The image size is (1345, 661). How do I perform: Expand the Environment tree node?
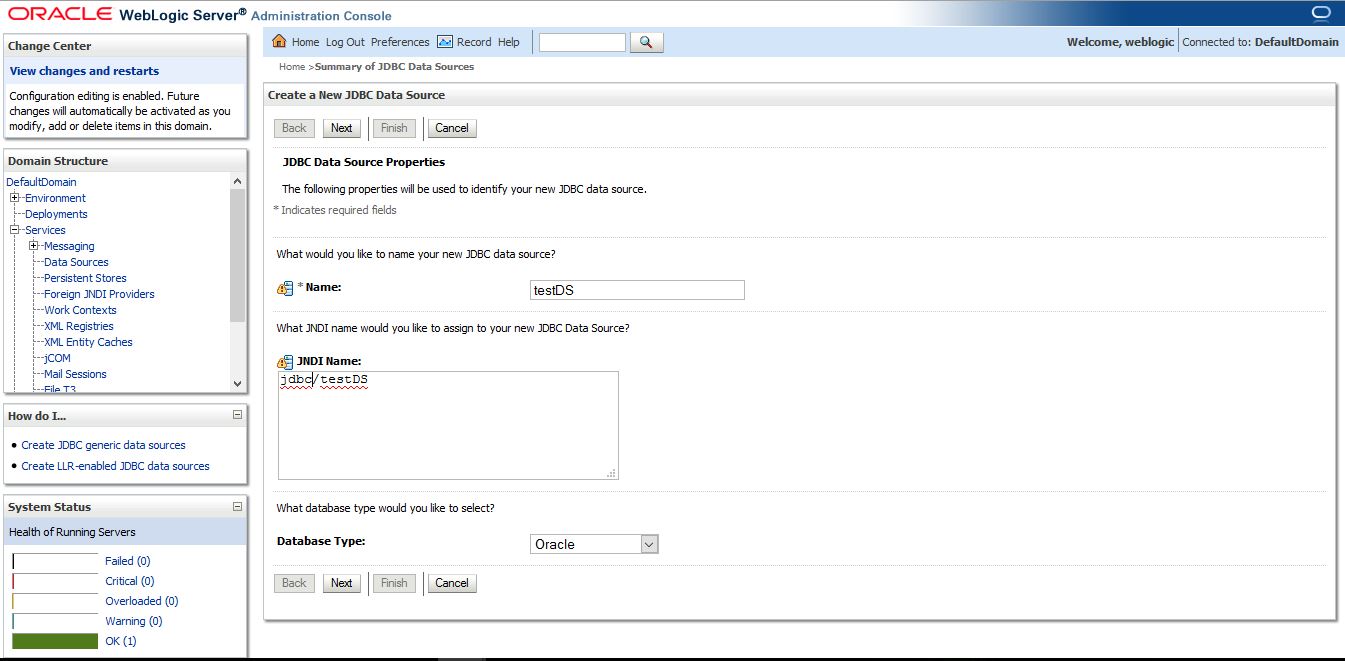coord(15,198)
